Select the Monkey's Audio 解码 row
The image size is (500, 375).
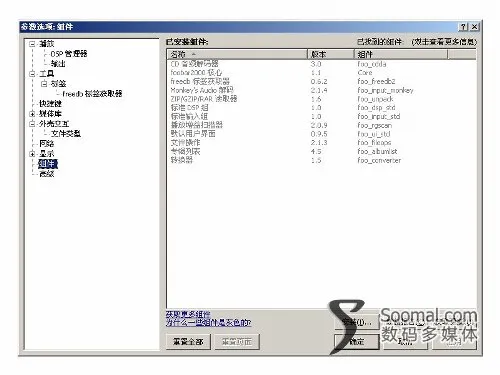(321, 90)
